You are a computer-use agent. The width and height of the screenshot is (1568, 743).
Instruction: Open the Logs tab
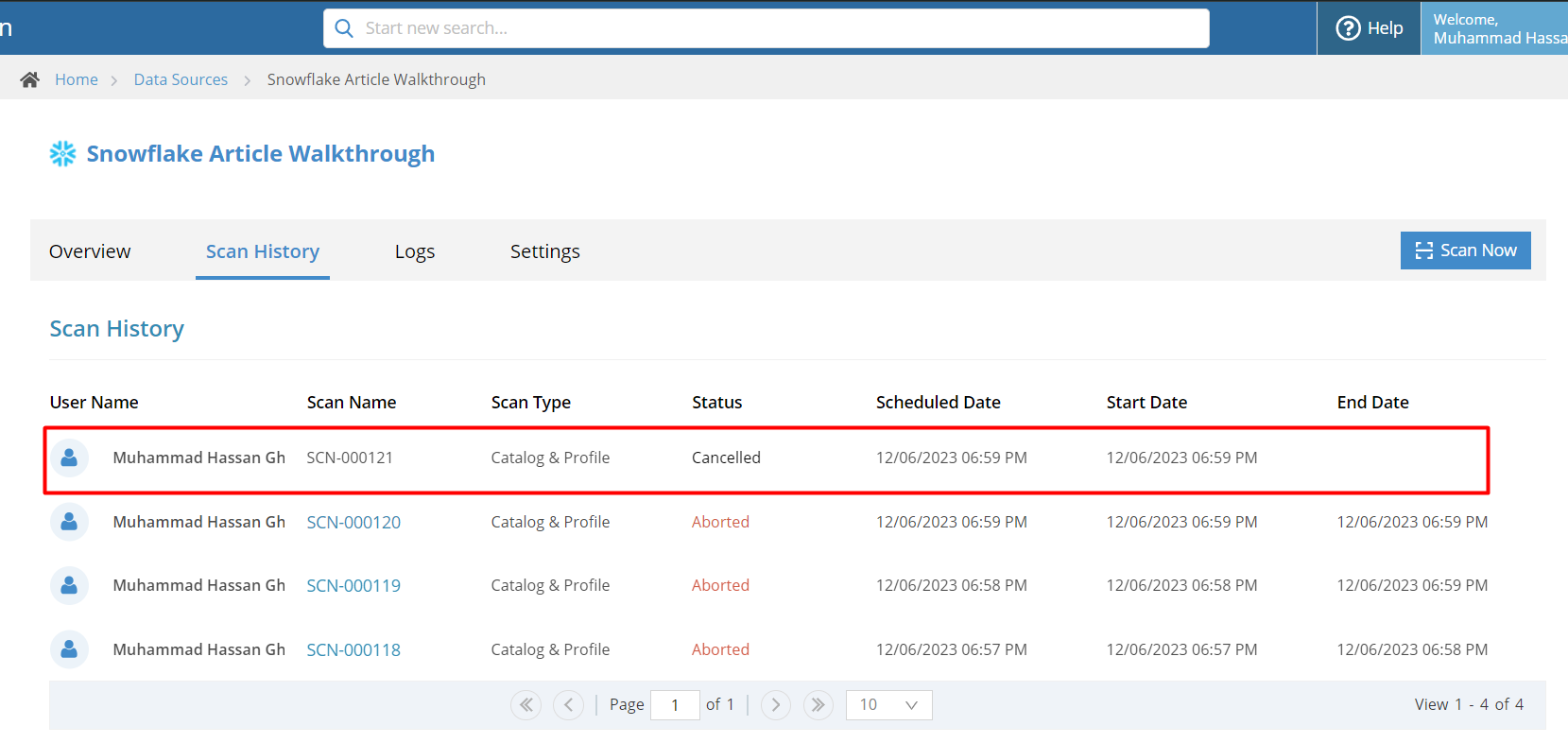[415, 251]
